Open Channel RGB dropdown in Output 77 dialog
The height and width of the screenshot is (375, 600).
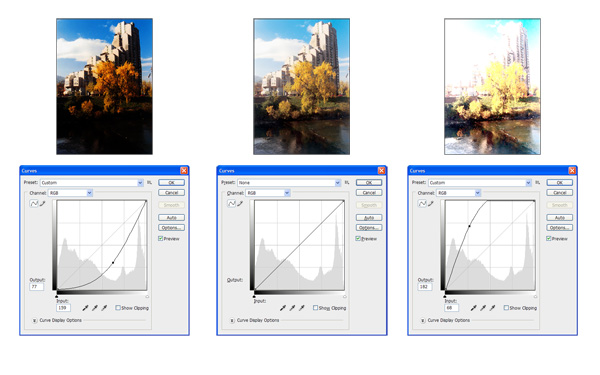(x=70, y=193)
